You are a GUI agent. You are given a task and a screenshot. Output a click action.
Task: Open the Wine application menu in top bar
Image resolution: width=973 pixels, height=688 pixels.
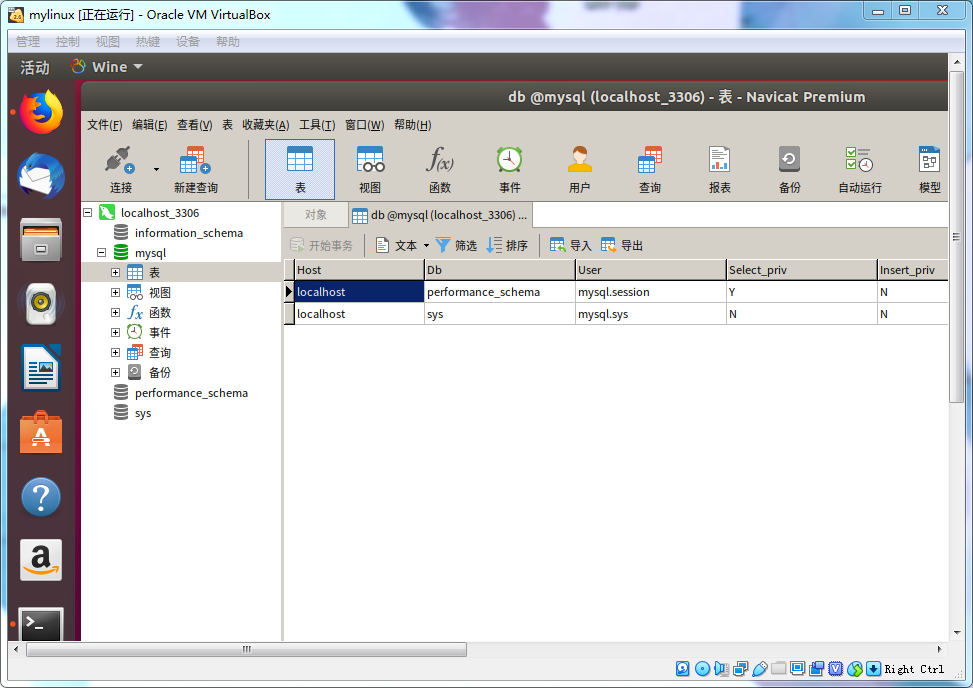click(x=107, y=66)
